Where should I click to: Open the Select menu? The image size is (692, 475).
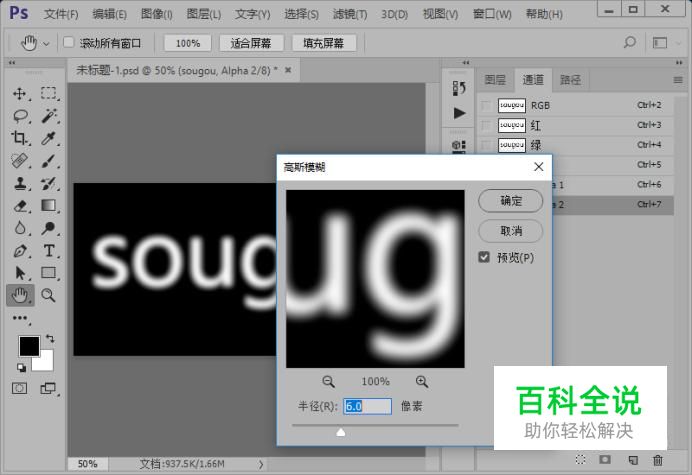point(301,14)
